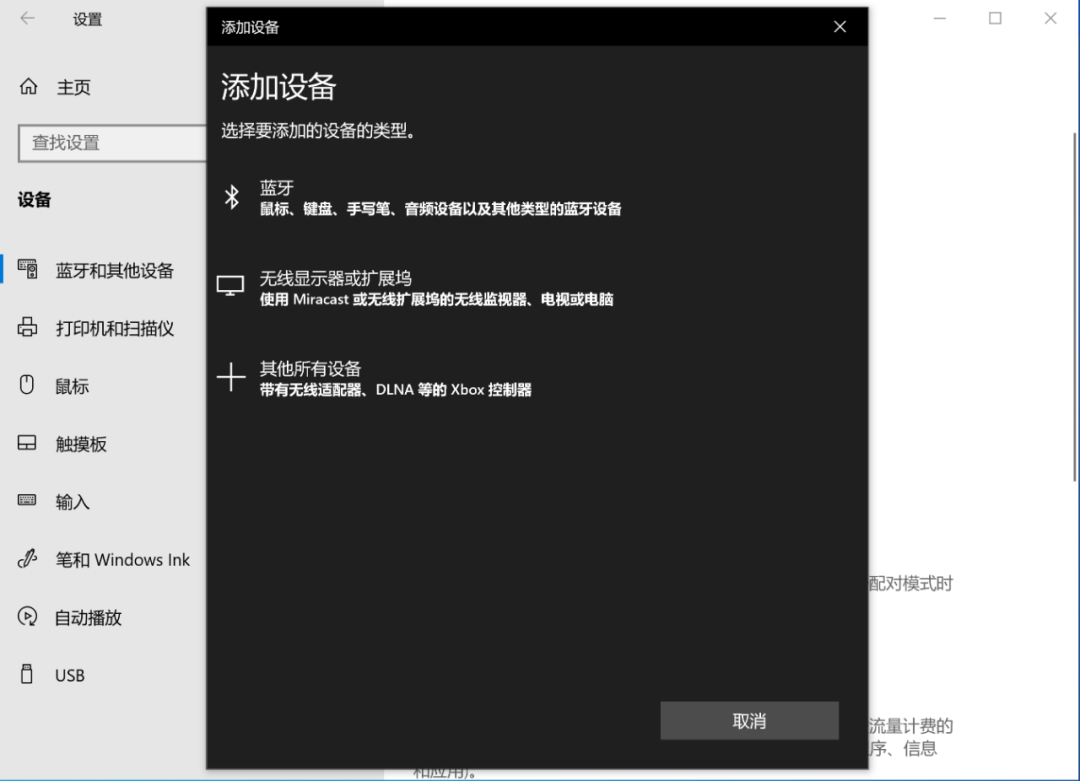The image size is (1080, 781).
Task: Click the touchpad icon in the sidebar
Action: pyautogui.click(x=27, y=443)
